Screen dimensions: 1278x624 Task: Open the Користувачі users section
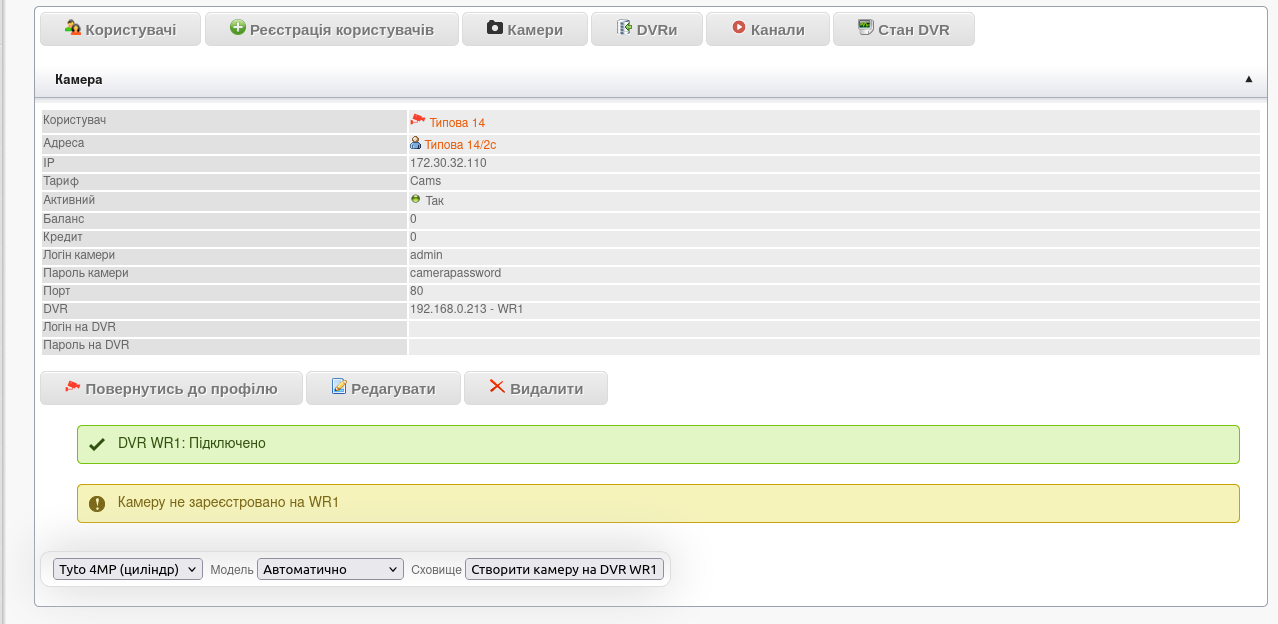[x=120, y=30]
